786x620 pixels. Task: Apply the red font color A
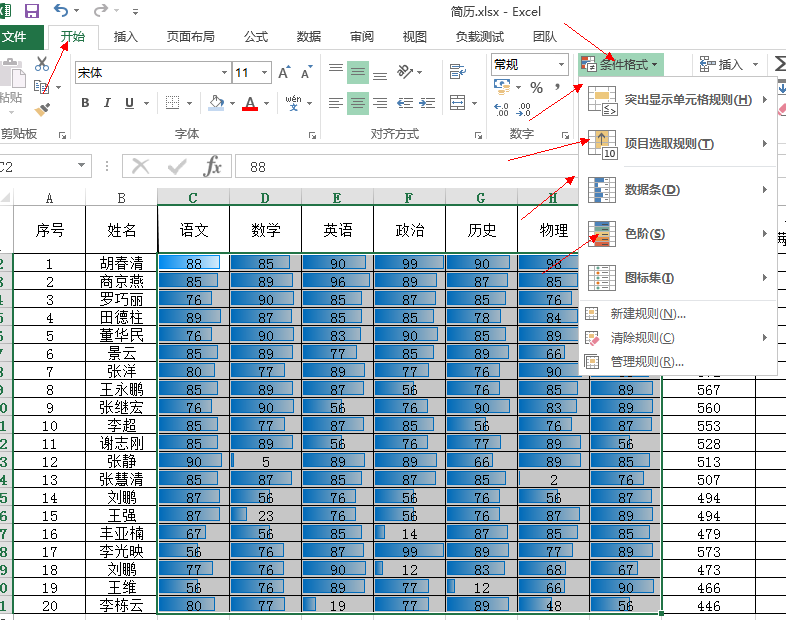[x=250, y=103]
